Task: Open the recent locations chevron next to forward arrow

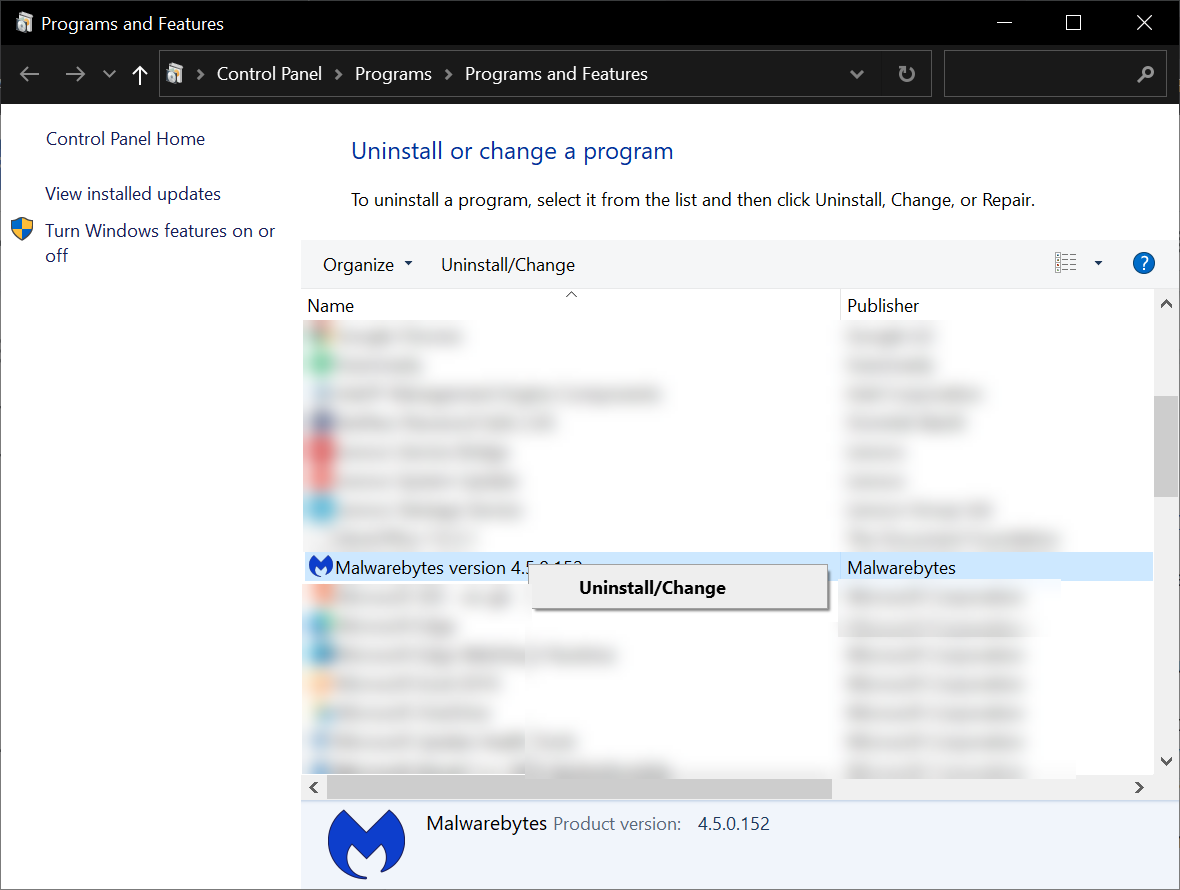Action: 108,73
